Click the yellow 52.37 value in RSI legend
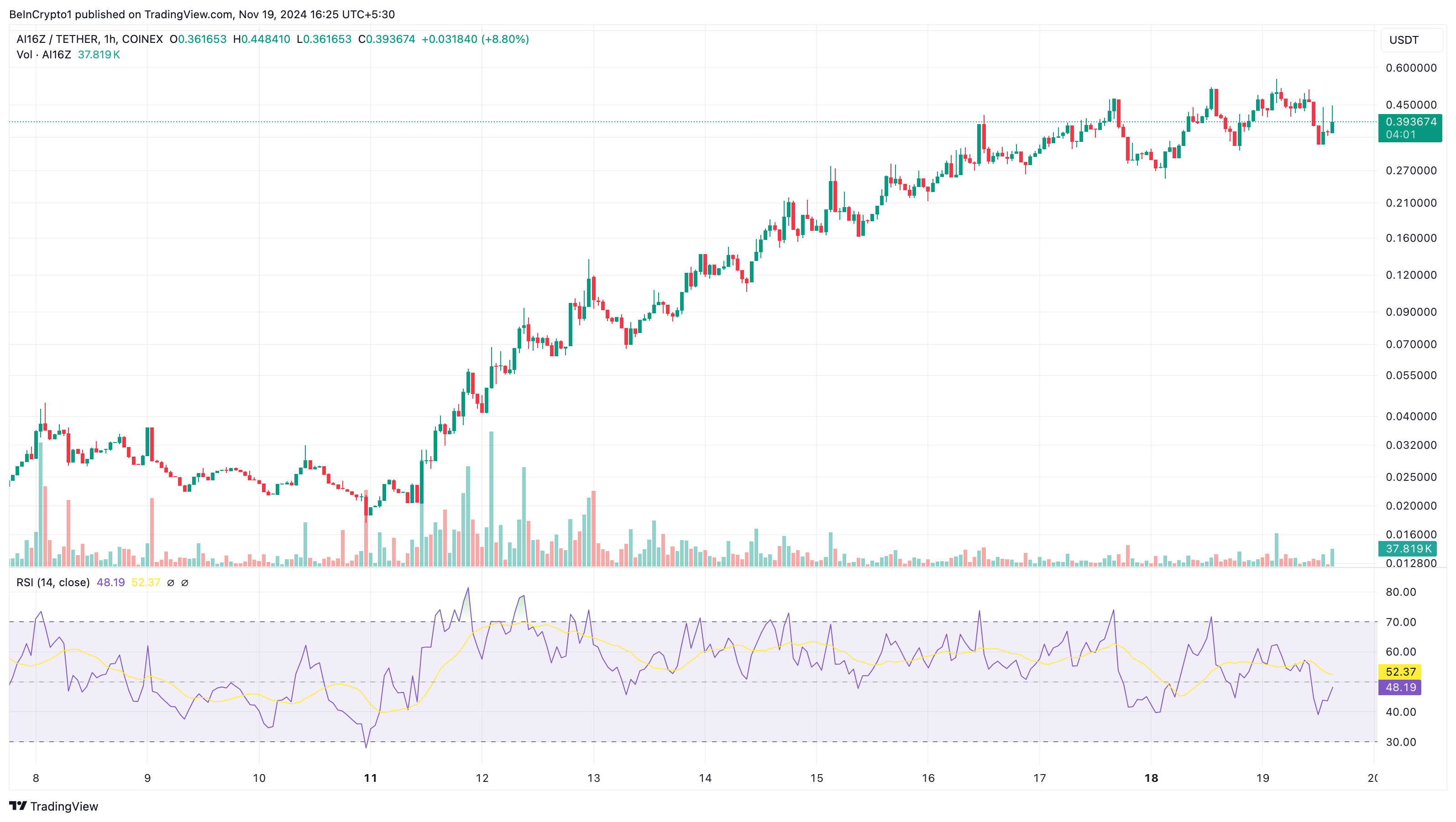 pyautogui.click(x=145, y=583)
